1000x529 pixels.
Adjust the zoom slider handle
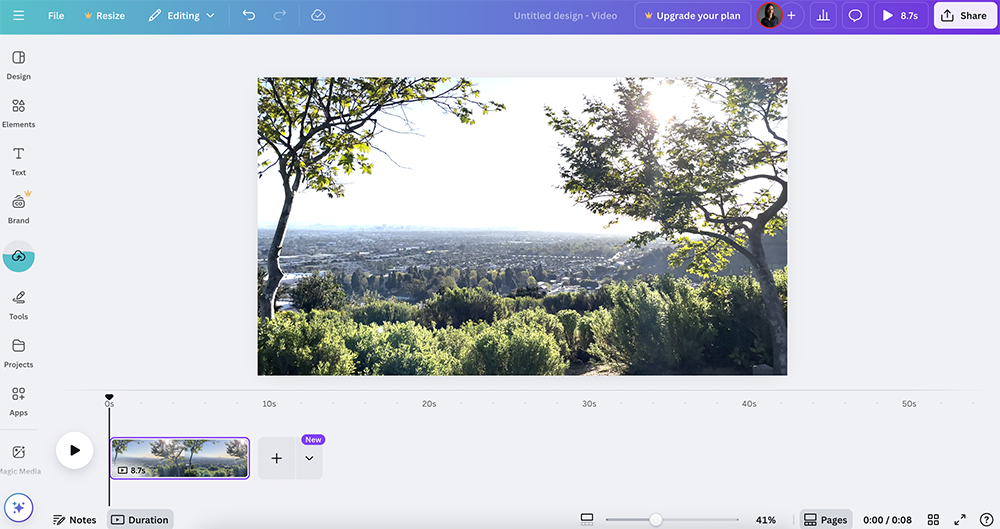pos(656,519)
